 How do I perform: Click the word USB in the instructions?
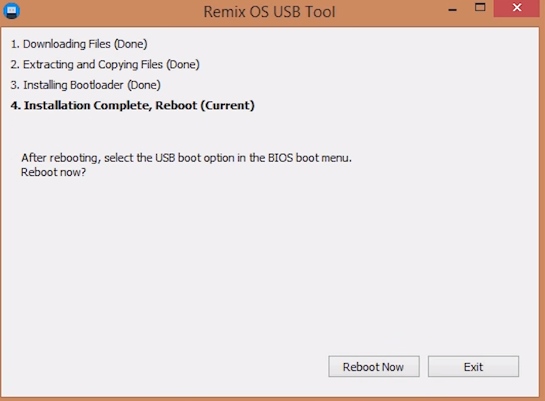(x=165, y=158)
